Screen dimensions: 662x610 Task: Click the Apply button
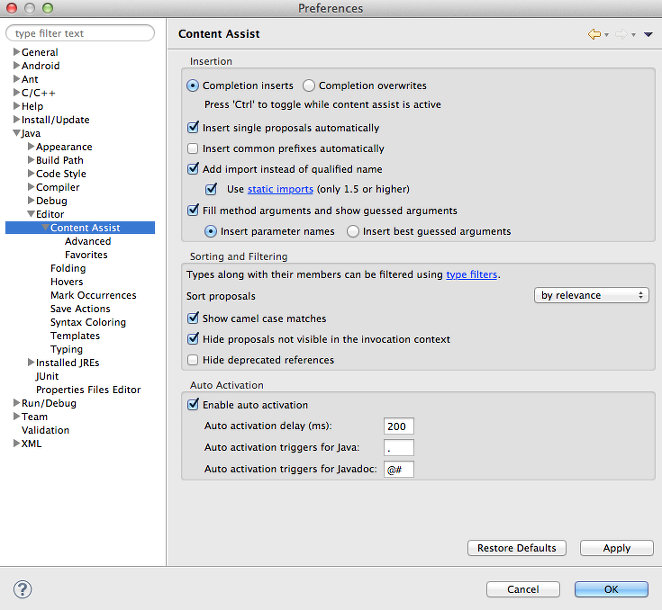(616, 548)
